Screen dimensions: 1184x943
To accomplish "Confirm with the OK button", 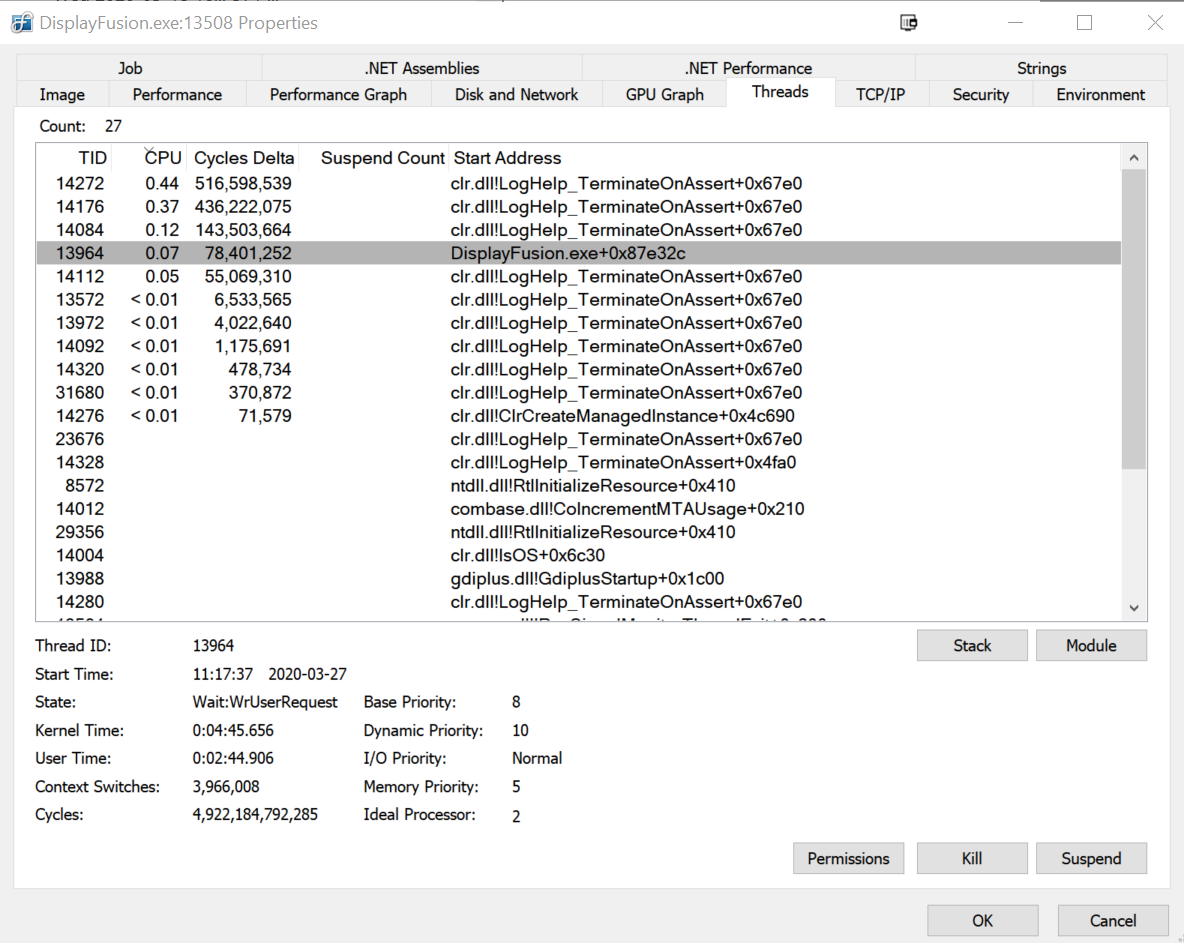I will (x=982, y=920).
